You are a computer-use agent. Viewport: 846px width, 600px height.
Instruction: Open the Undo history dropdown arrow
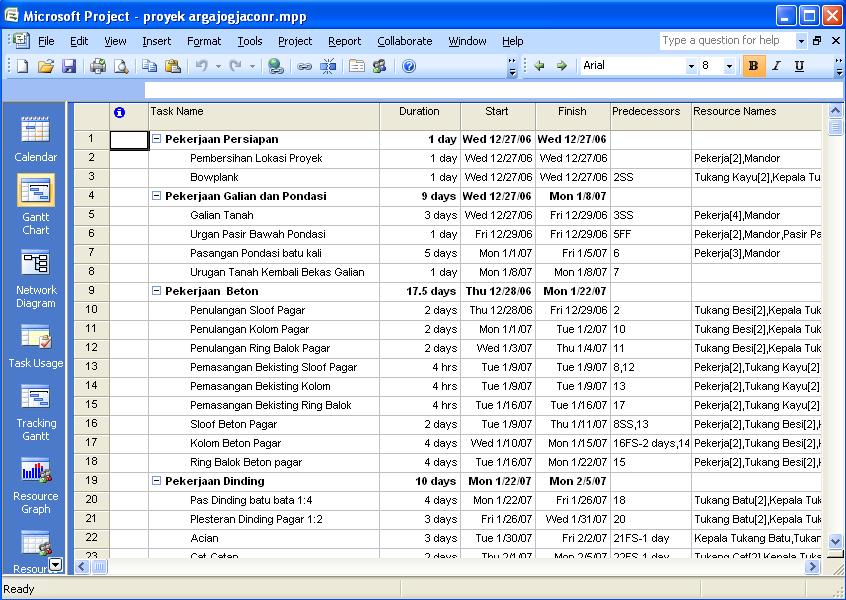[x=218, y=66]
